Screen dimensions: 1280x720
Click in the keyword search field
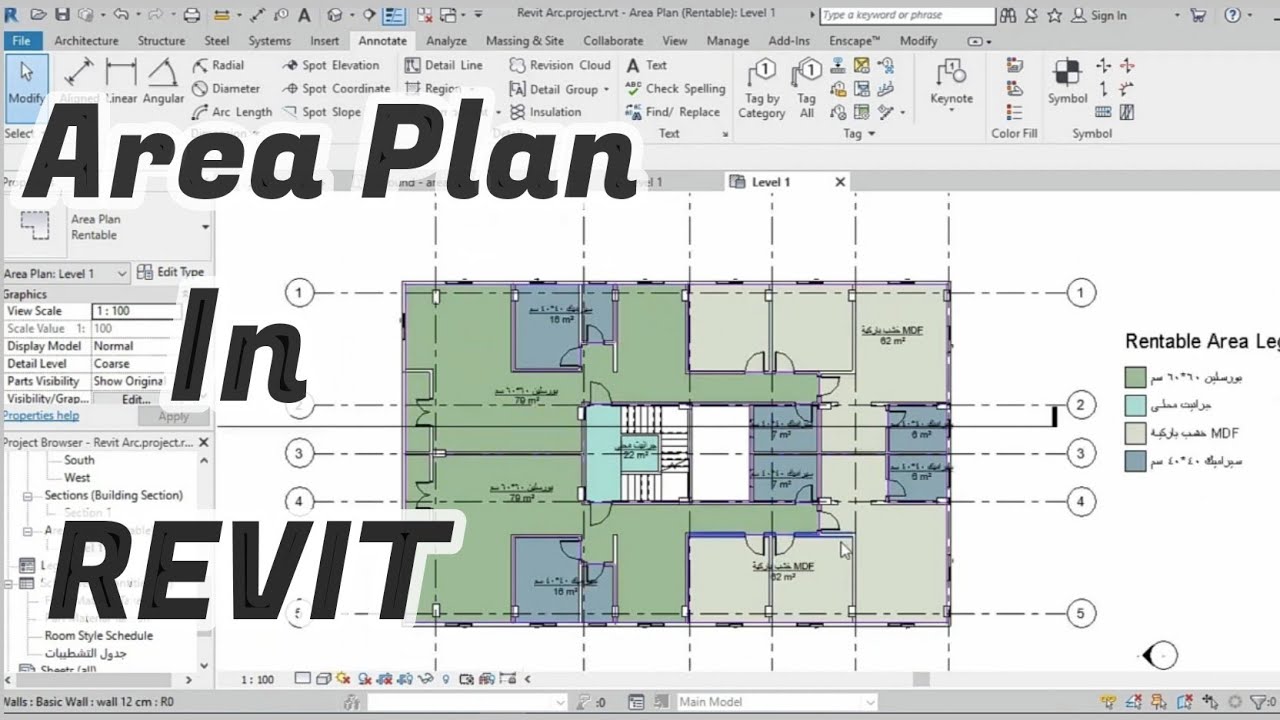click(x=907, y=15)
